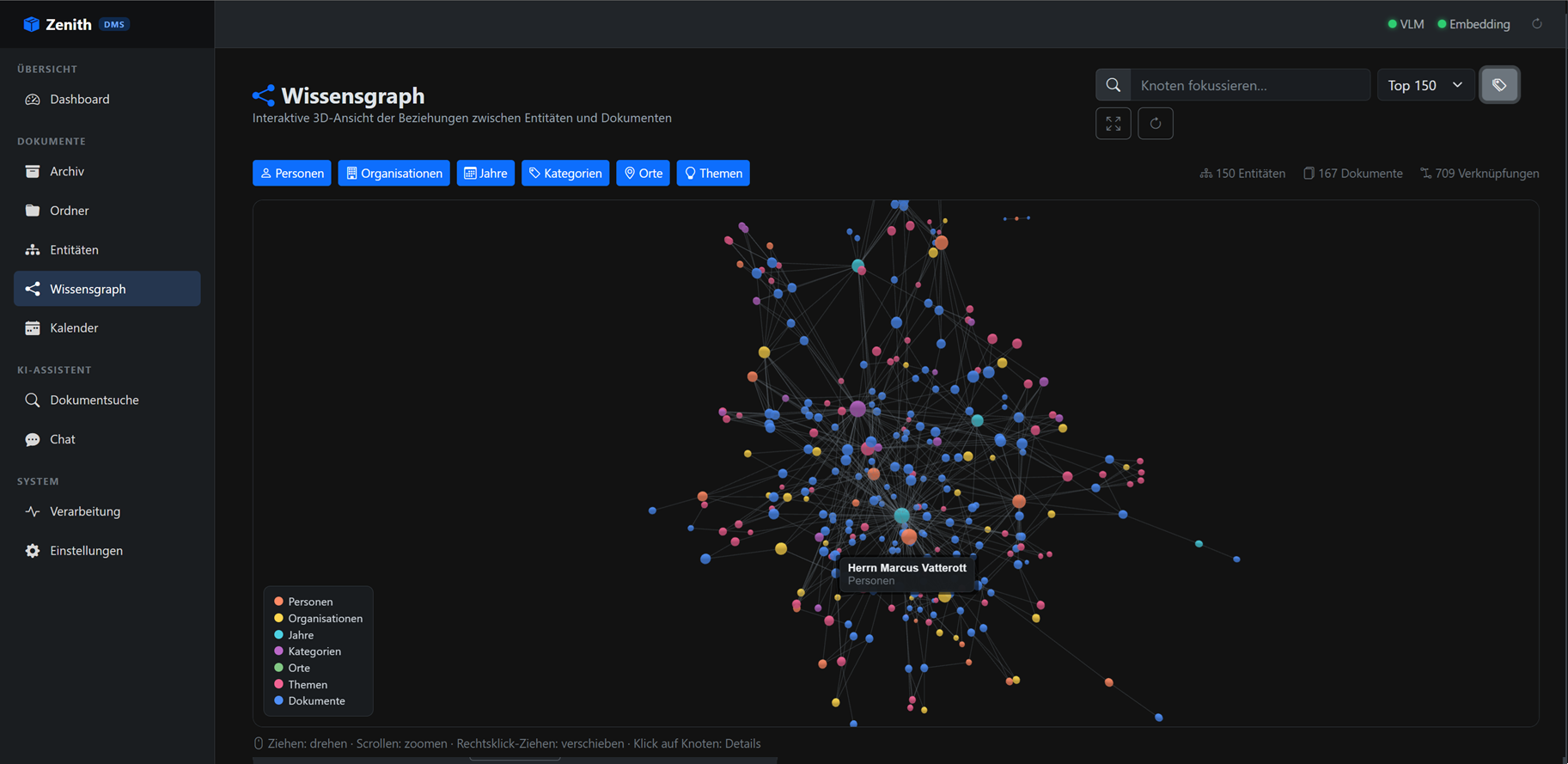Open the Chat assistant page
Screen dimensions: 1568x764
click(x=107, y=440)
